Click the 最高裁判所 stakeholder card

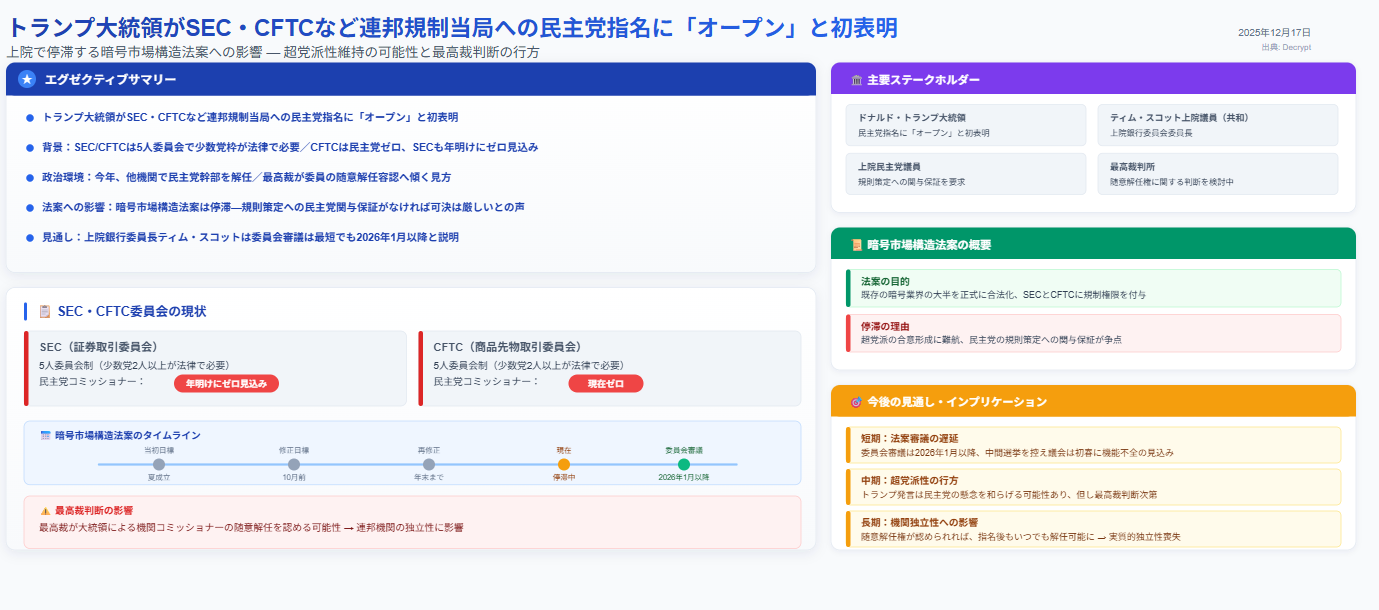point(1219,173)
